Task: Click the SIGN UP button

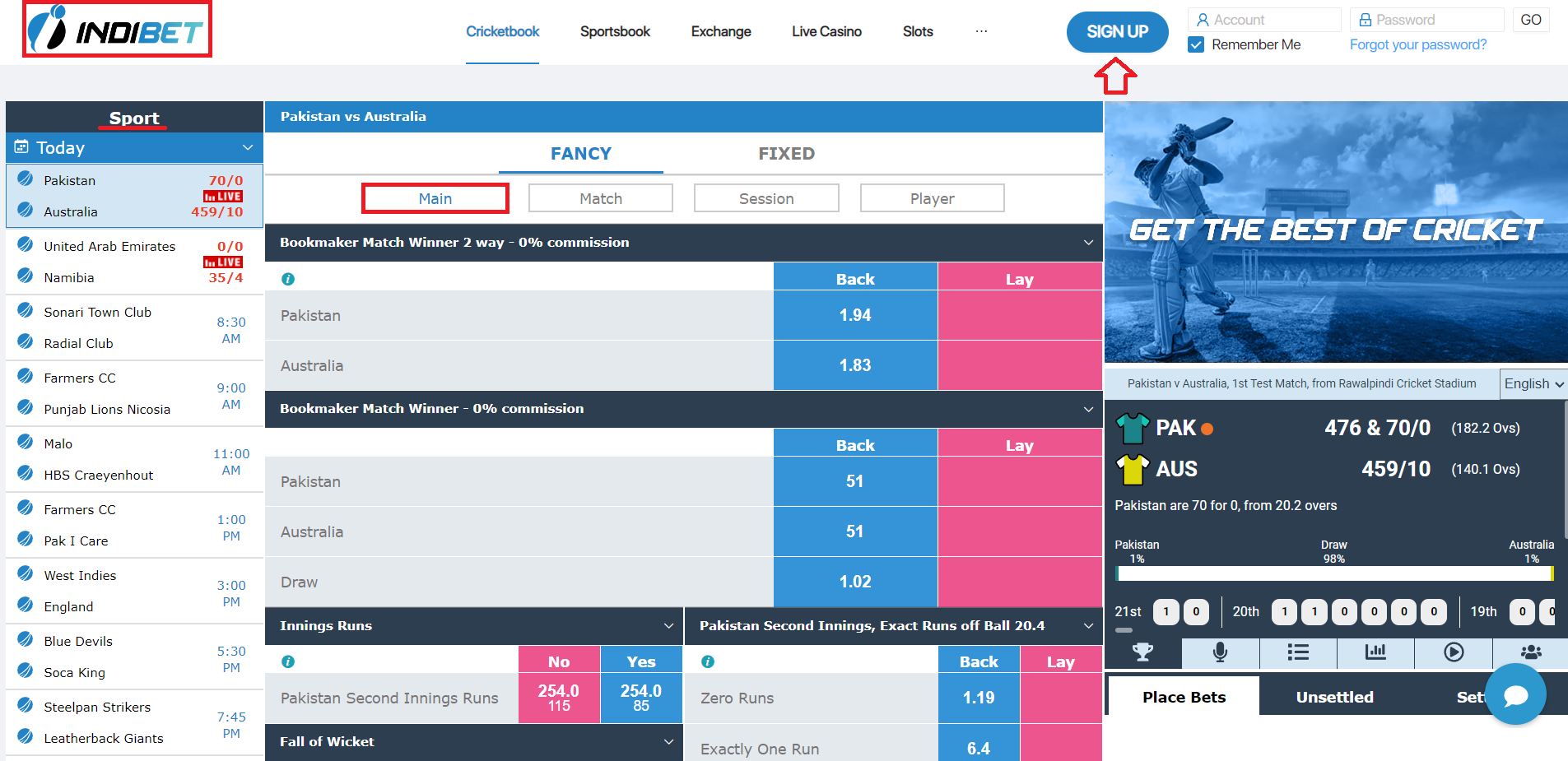Action: pos(1117,32)
